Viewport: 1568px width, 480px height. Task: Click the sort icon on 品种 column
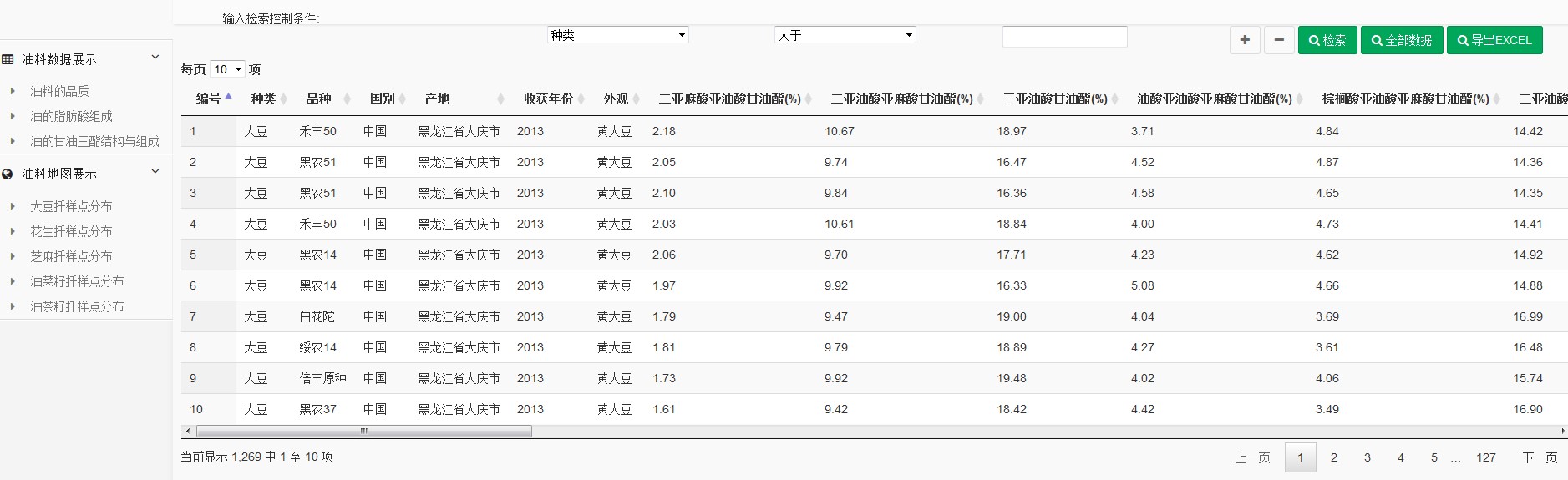tap(347, 99)
